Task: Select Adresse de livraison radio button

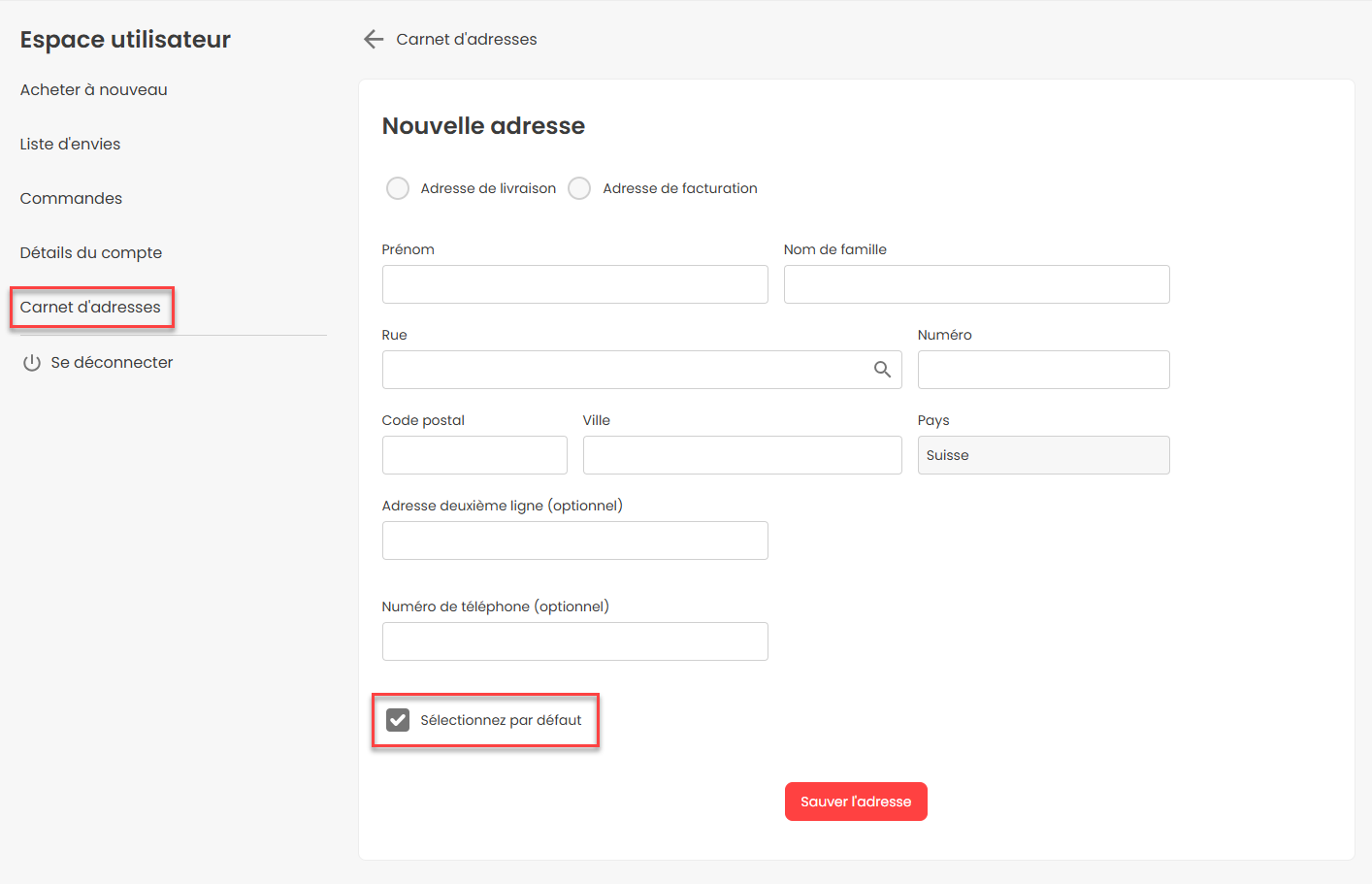Action: tap(398, 188)
